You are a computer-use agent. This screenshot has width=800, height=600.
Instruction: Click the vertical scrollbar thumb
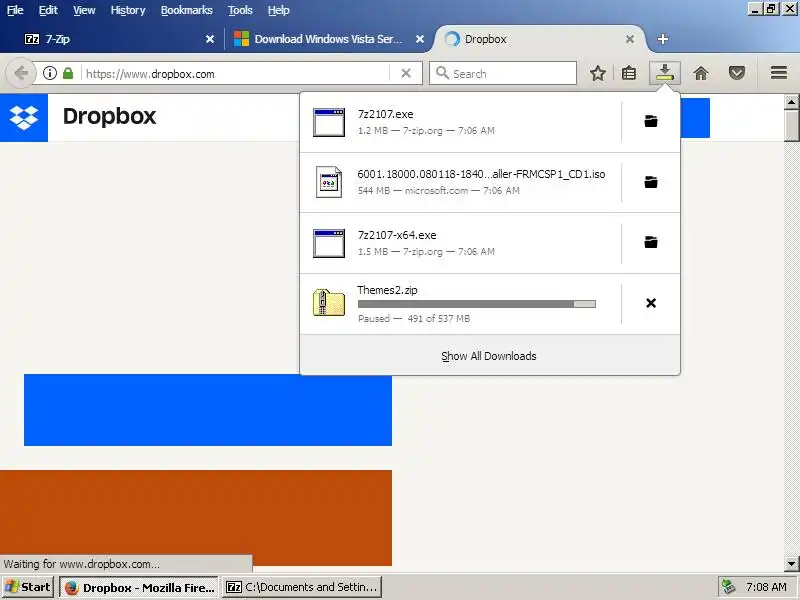(x=791, y=126)
